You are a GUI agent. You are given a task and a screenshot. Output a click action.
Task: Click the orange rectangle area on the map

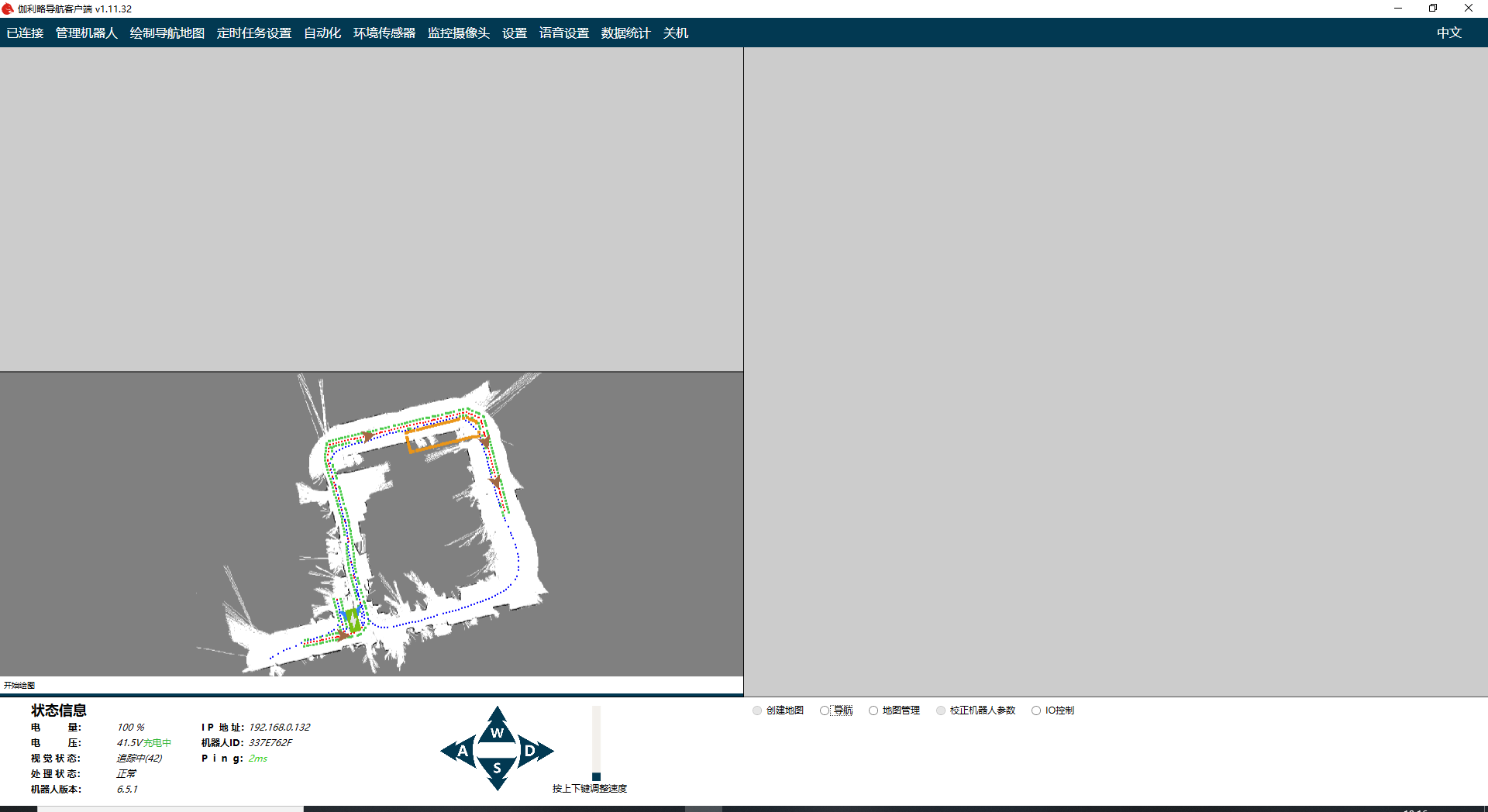[x=442, y=436]
